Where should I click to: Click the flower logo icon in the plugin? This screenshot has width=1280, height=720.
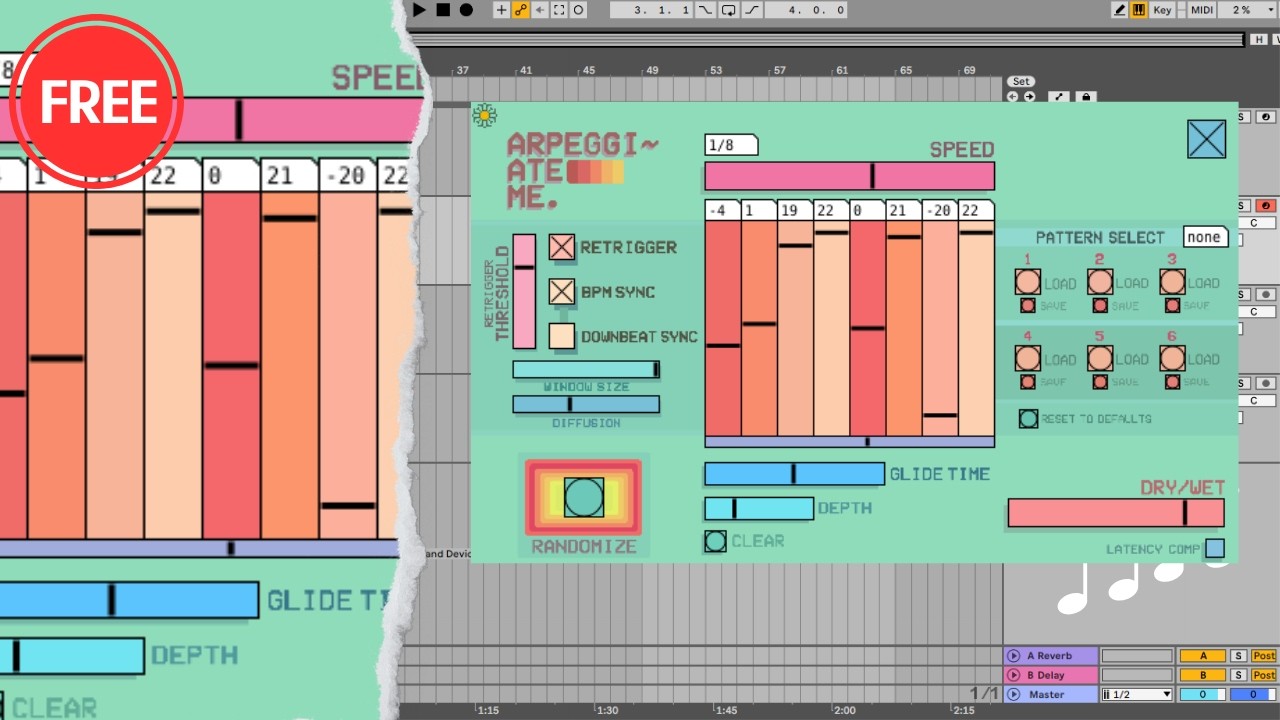pyautogui.click(x=485, y=115)
